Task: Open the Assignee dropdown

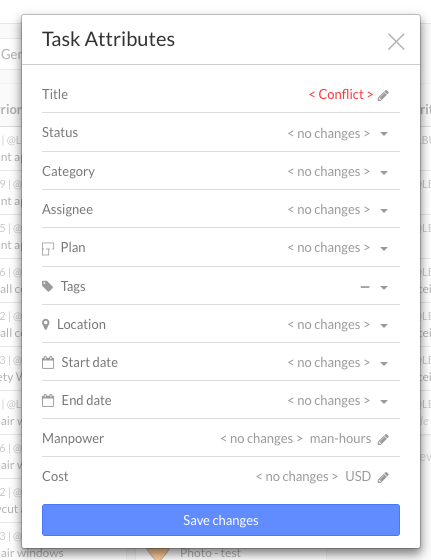Action: coord(384,211)
